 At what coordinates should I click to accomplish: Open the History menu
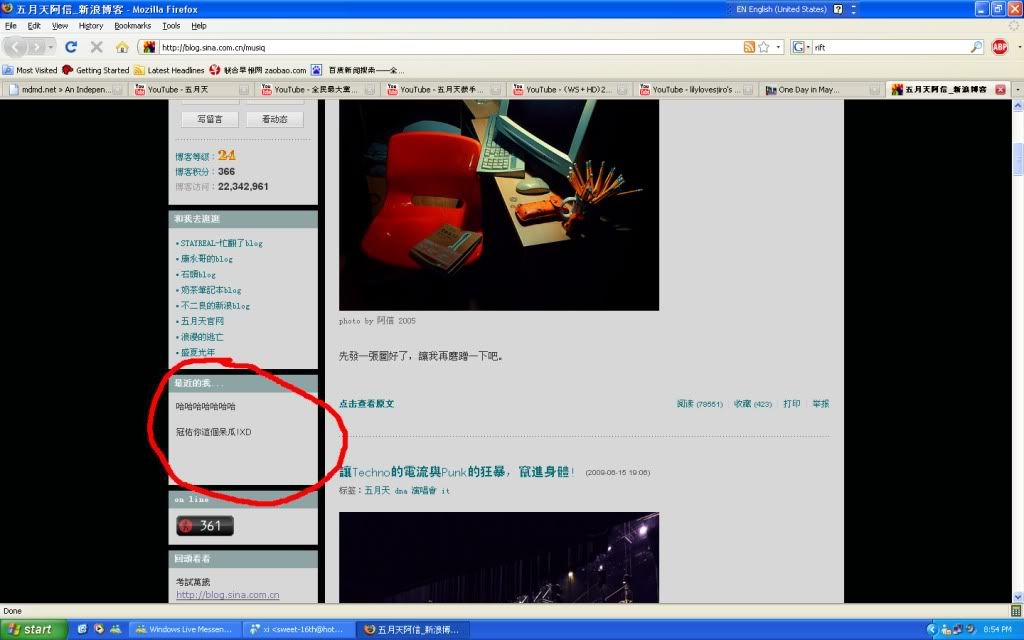click(91, 26)
